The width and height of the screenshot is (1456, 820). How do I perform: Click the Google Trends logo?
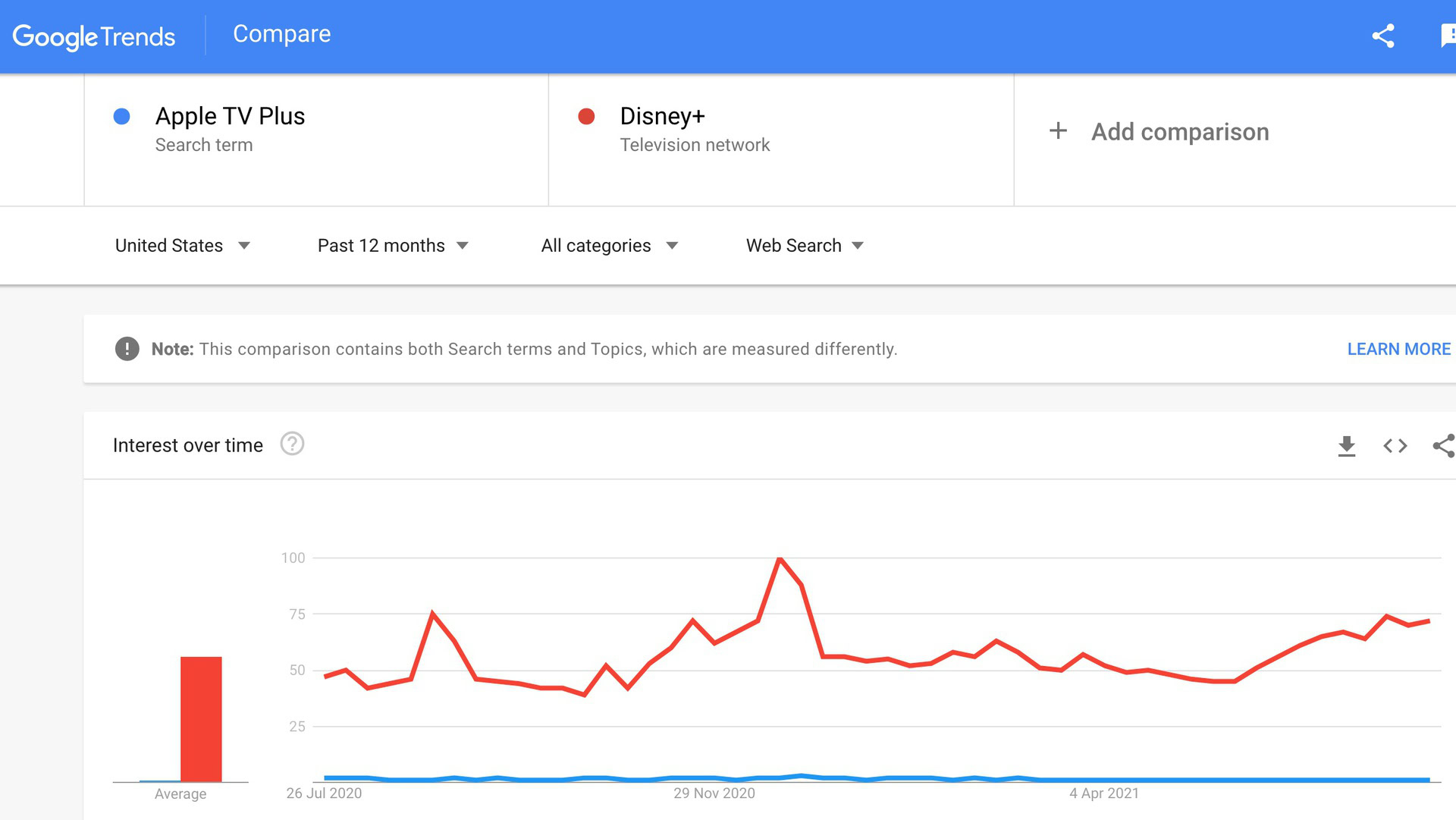coord(94,36)
